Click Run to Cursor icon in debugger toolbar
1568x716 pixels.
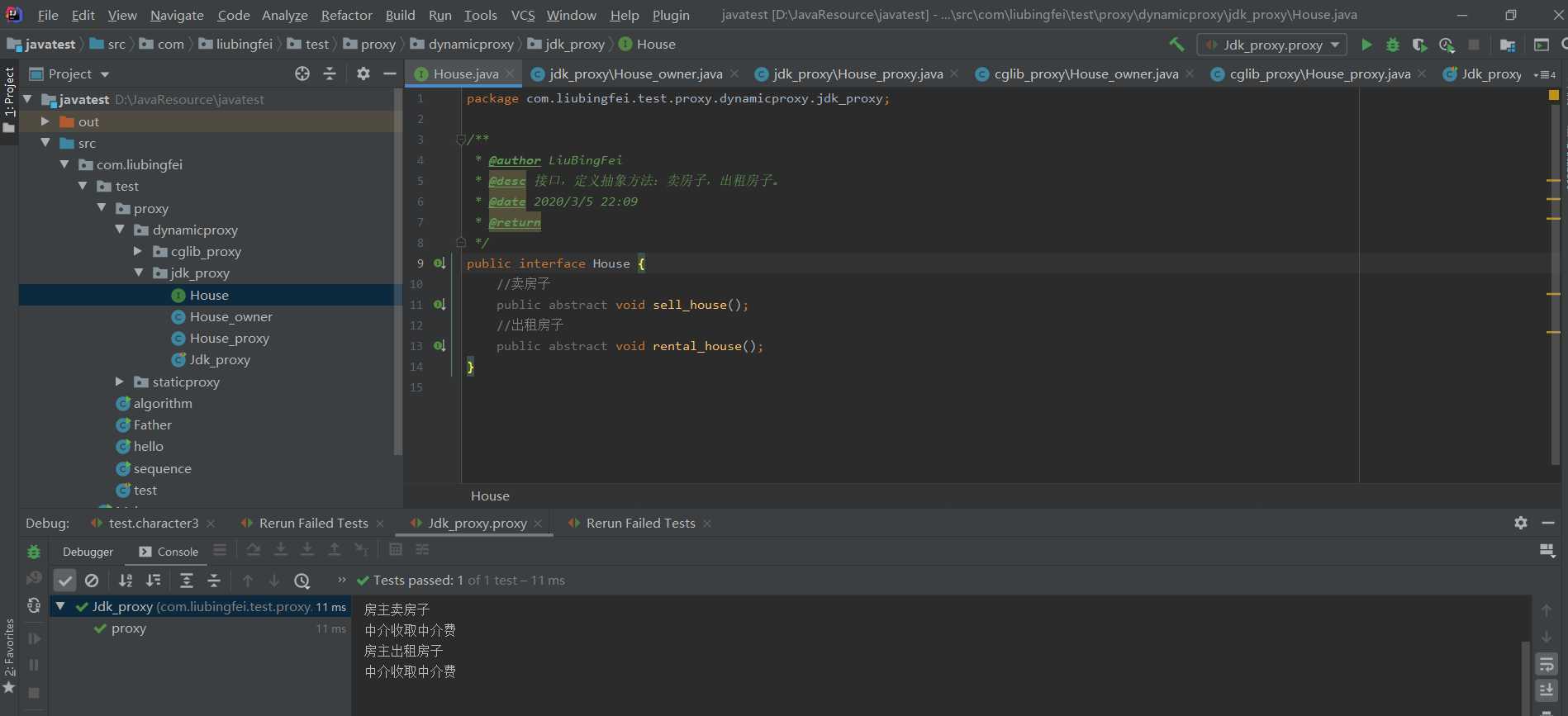[361, 549]
